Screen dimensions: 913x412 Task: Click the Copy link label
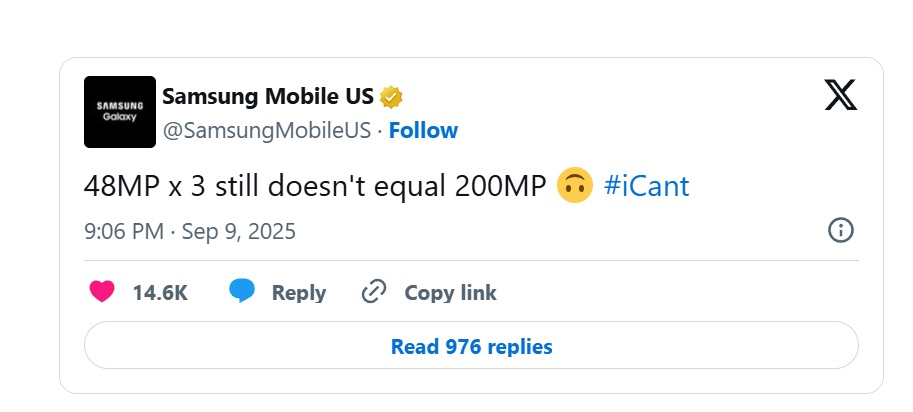(x=451, y=293)
